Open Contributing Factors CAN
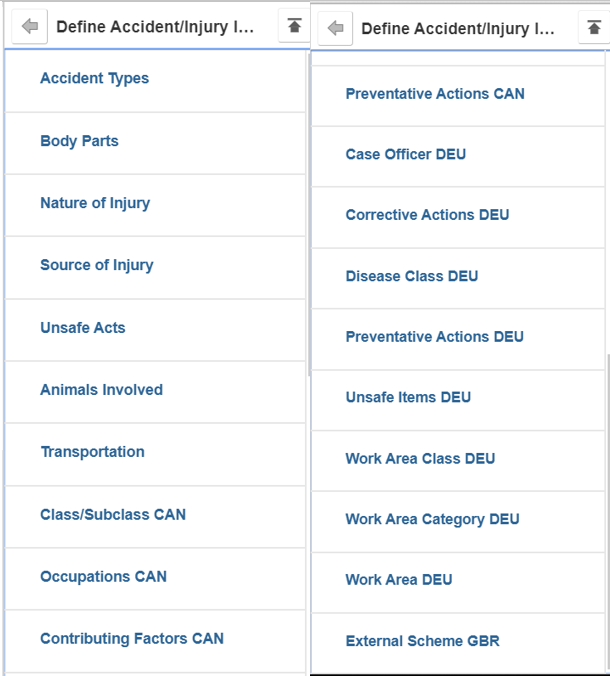 click(x=132, y=638)
